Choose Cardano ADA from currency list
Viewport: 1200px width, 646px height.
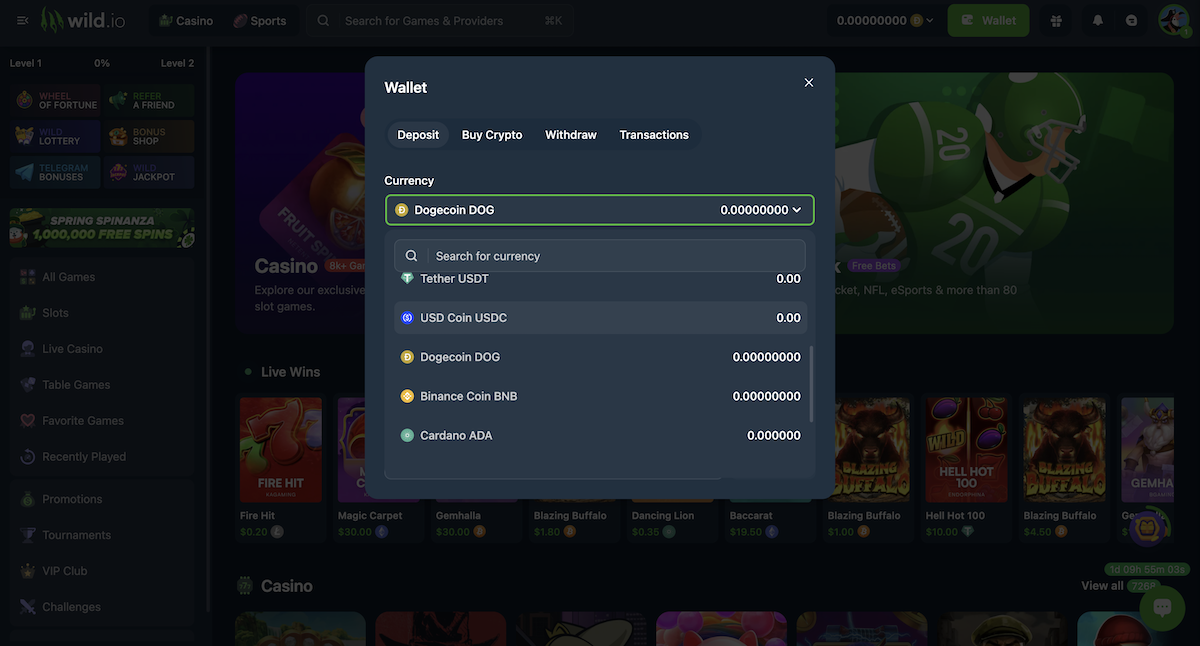[599, 435]
